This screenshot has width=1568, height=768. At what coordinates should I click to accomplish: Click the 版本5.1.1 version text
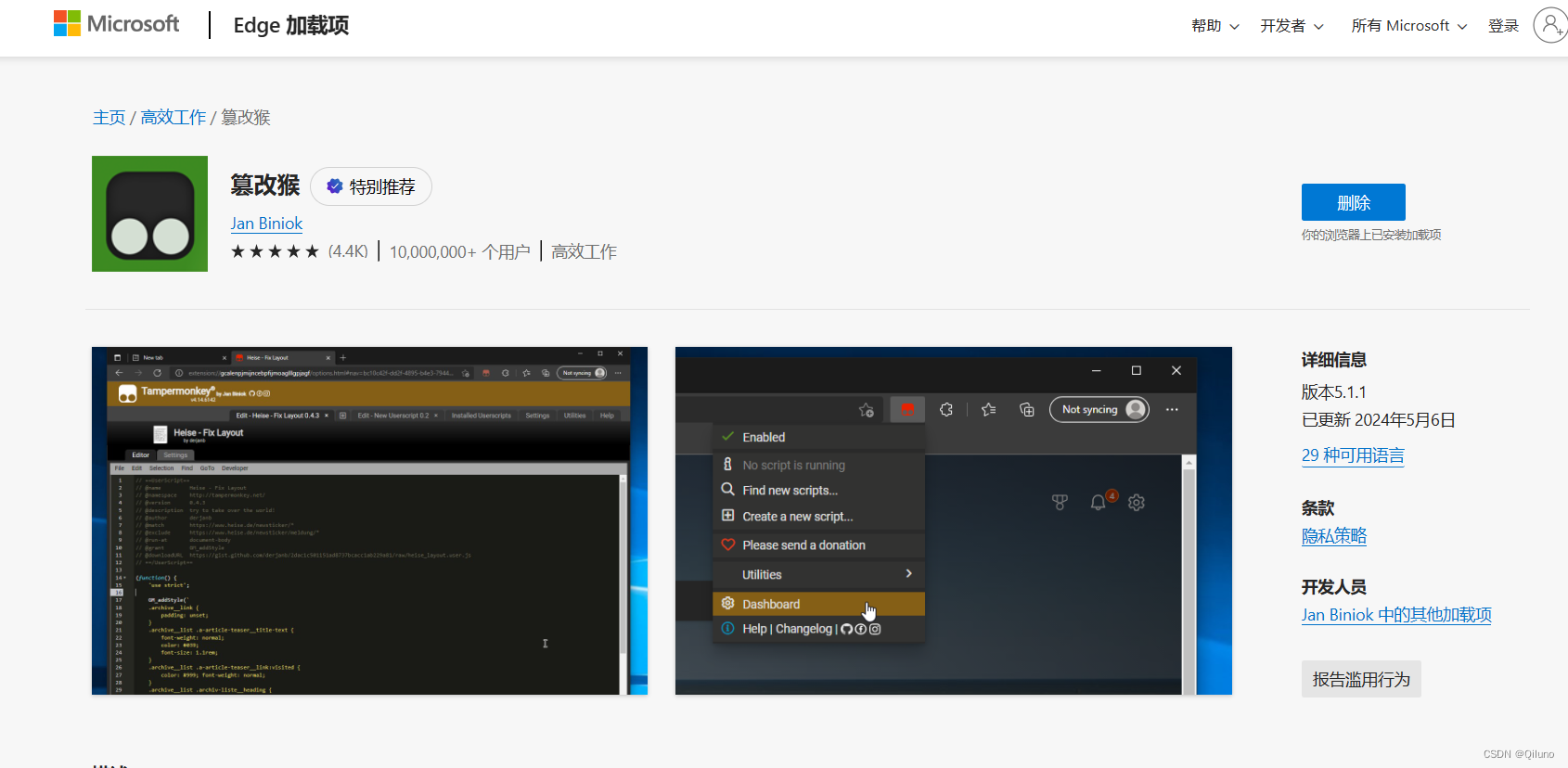(1334, 392)
